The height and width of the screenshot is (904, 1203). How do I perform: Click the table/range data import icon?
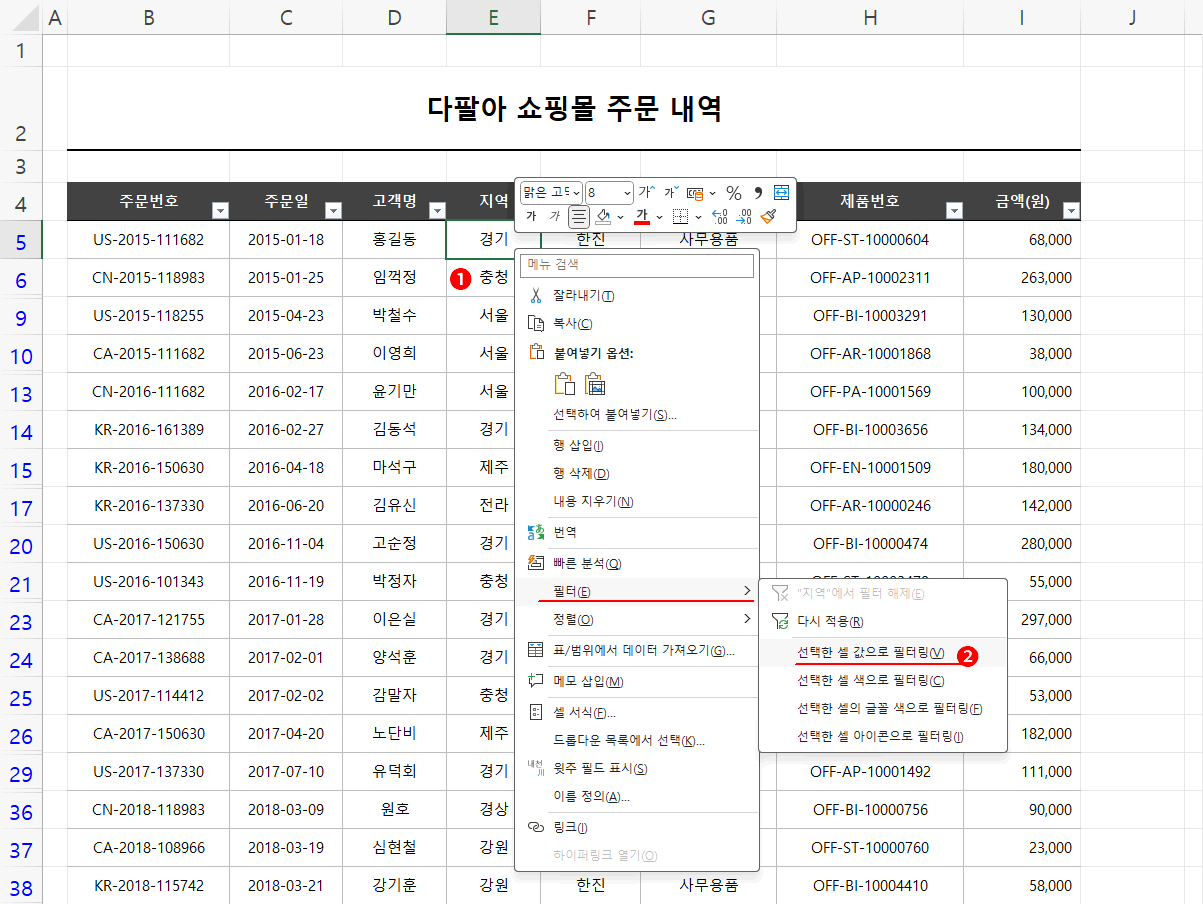click(536, 651)
